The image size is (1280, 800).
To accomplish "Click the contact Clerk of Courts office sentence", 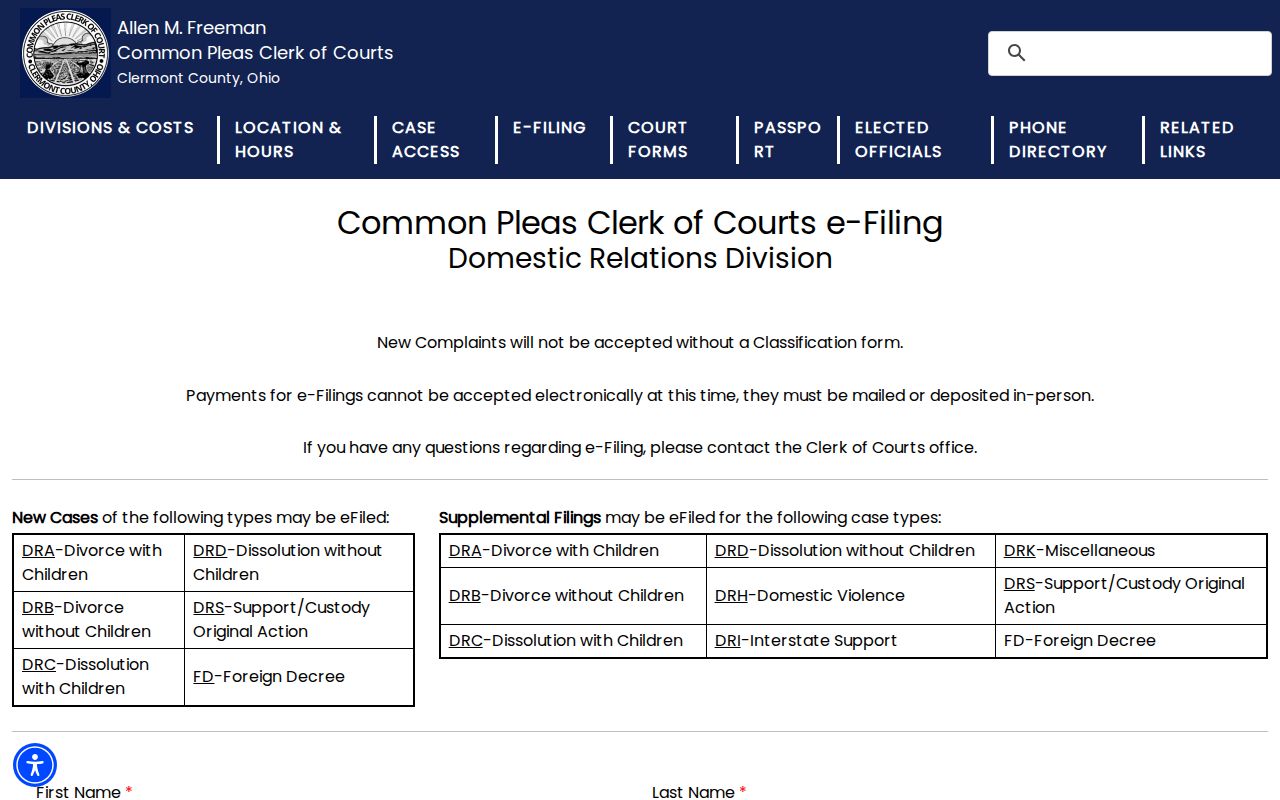I will click(640, 448).
